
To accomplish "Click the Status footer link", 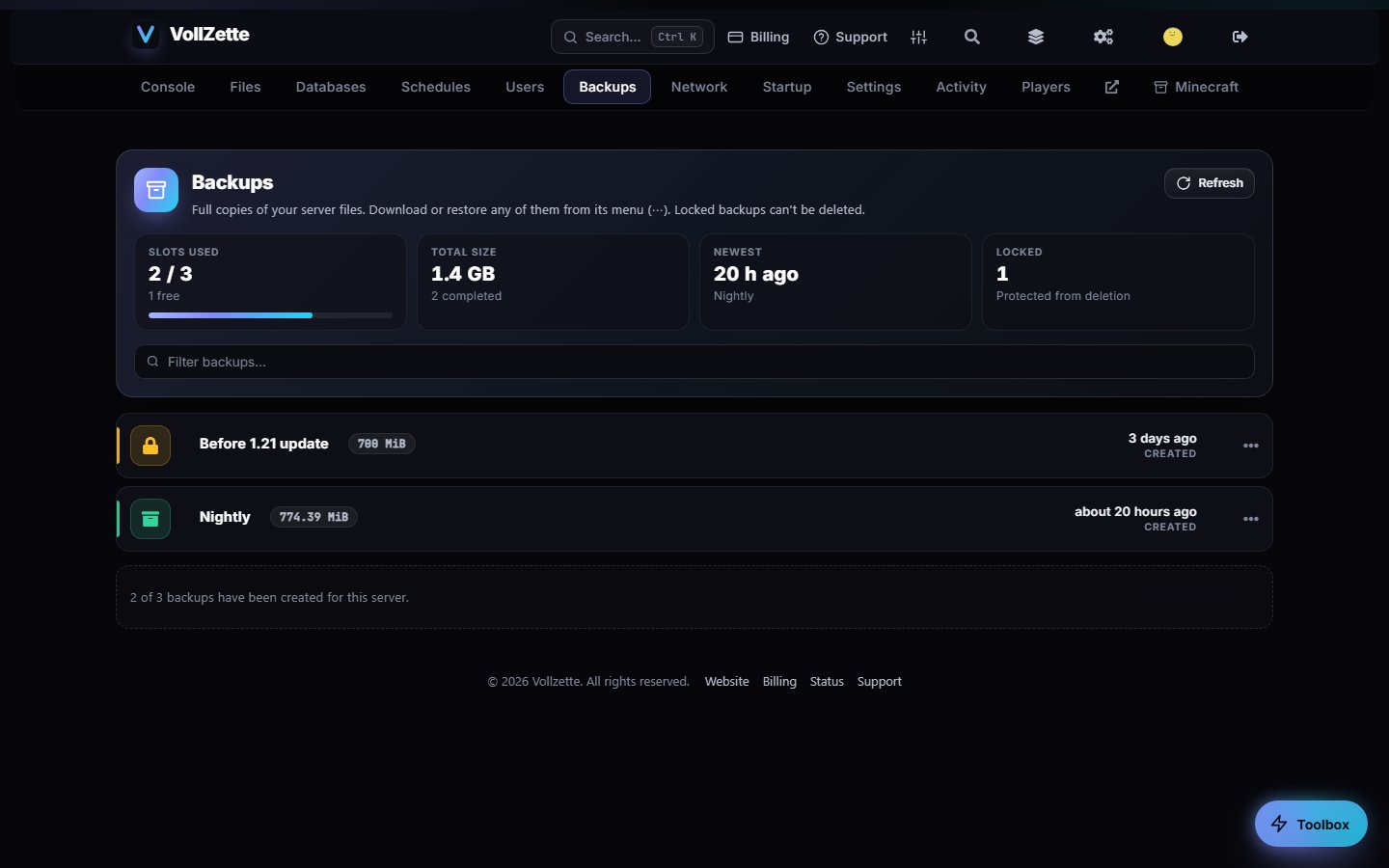I will (827, 681).
